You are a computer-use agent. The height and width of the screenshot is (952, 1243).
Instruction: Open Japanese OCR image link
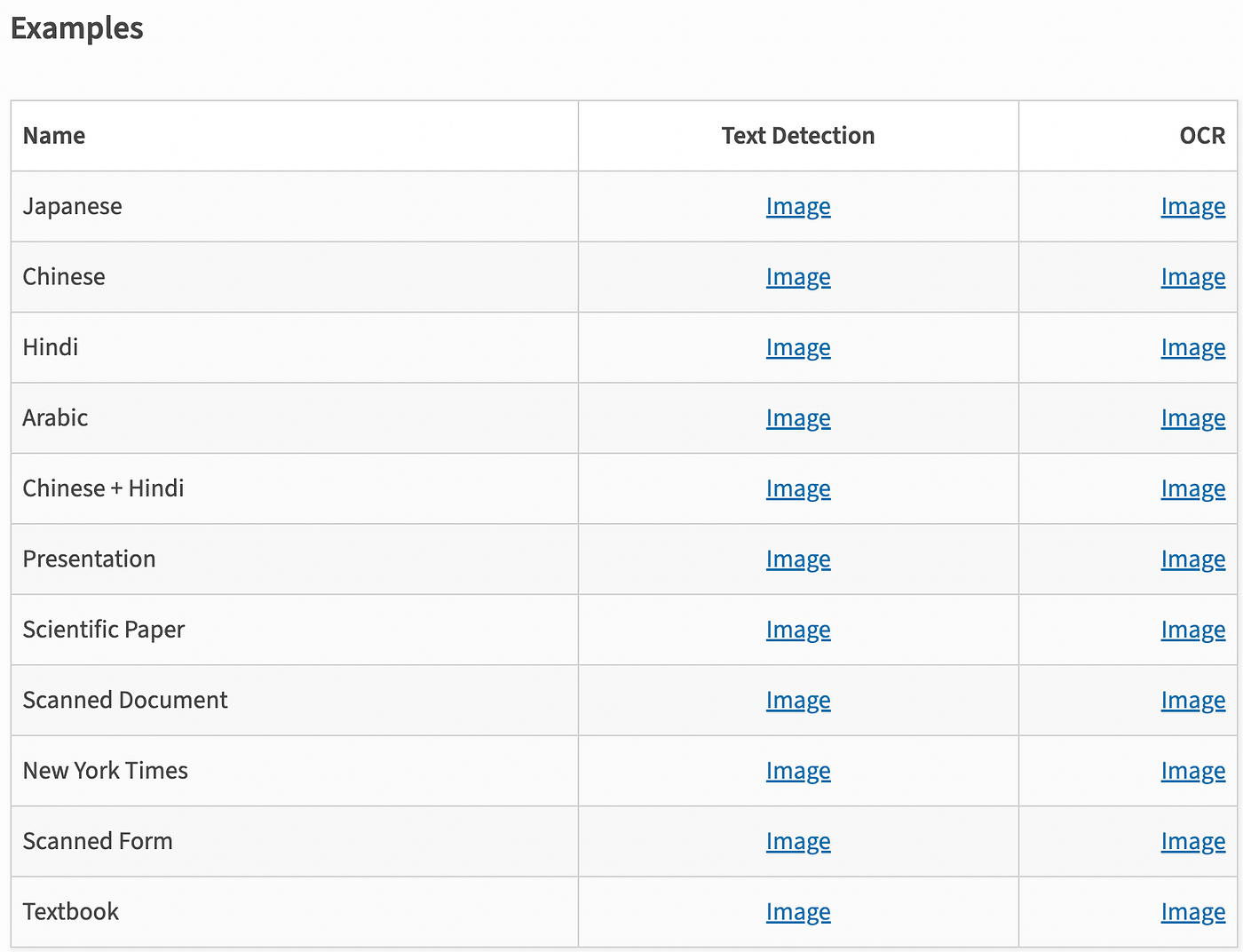[x=1193, y=207]
